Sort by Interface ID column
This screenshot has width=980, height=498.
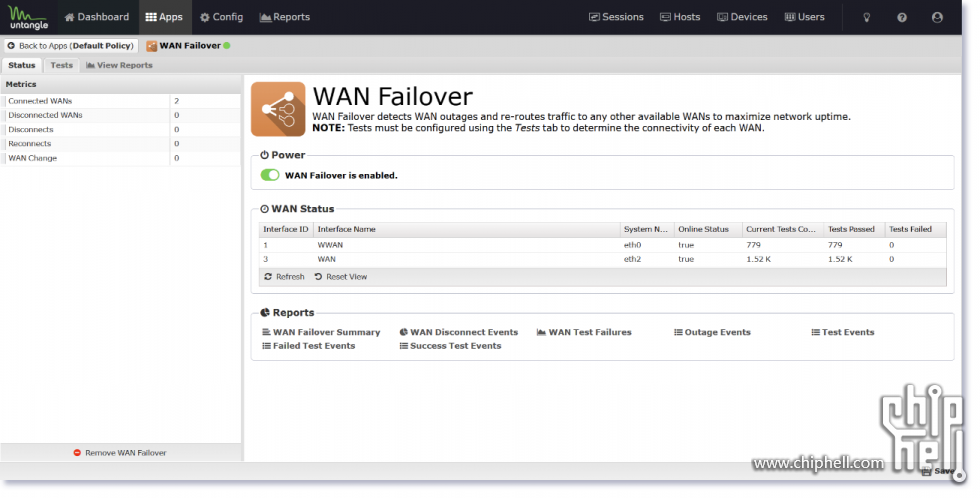point(286,229)
